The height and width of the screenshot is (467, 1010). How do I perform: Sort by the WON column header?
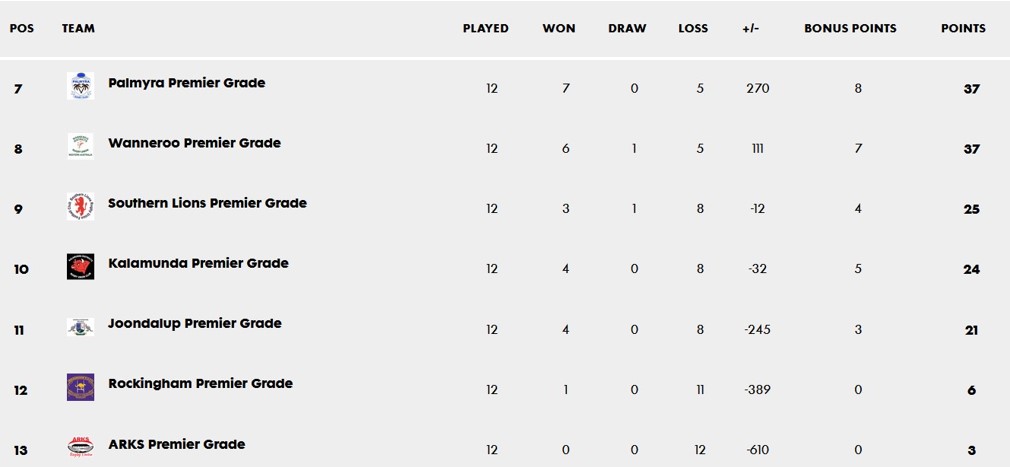point(559,29)
